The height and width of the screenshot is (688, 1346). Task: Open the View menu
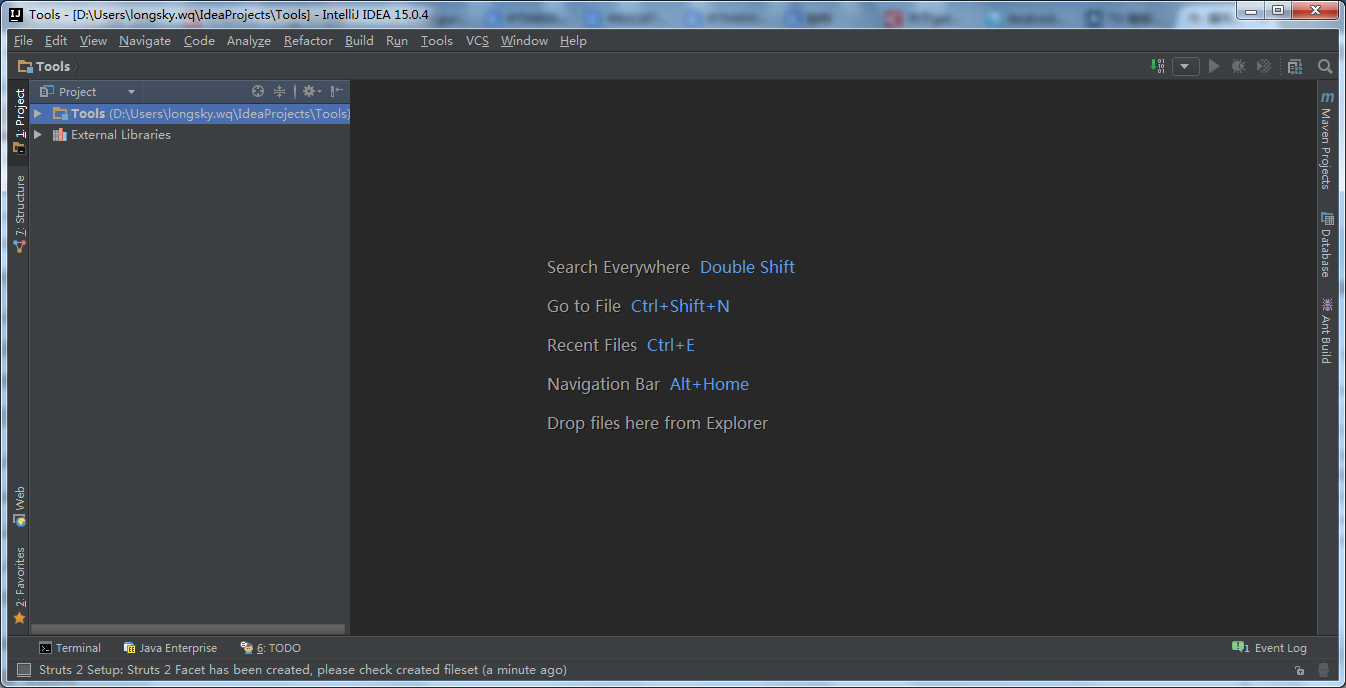93,41
